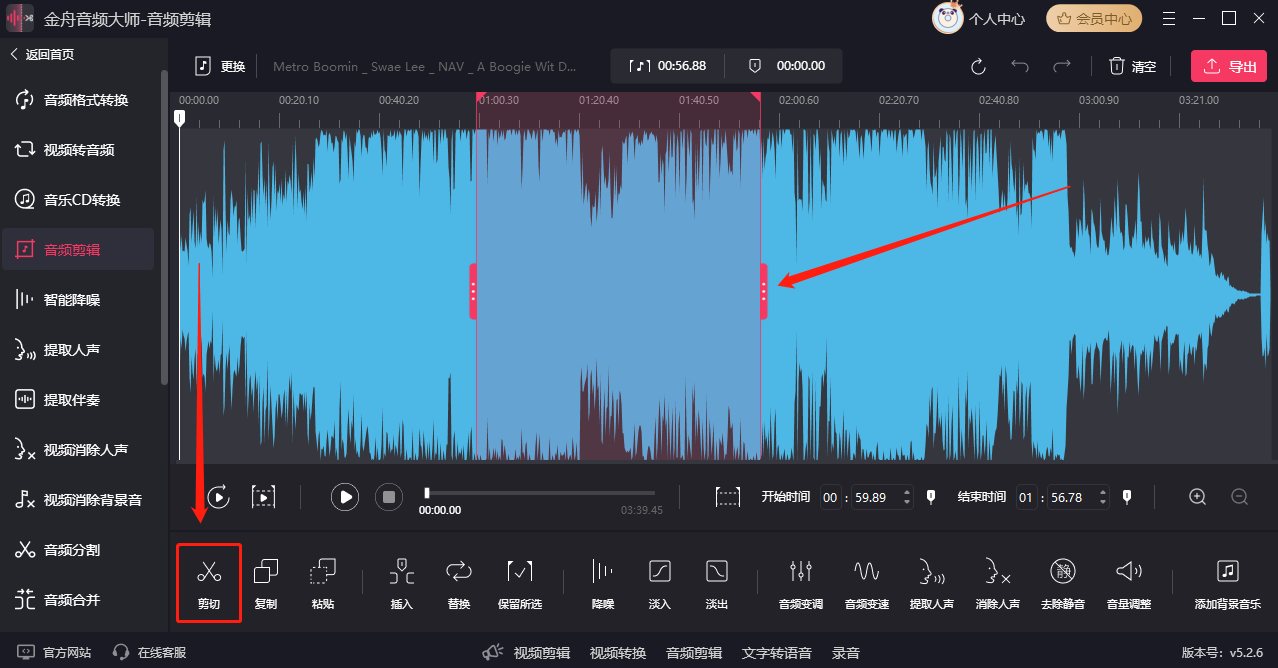The height and width of the screenshot is (668, 1278).
Task: Open the 降噪 noise reduction tool
Action: (x=602, y=573)
